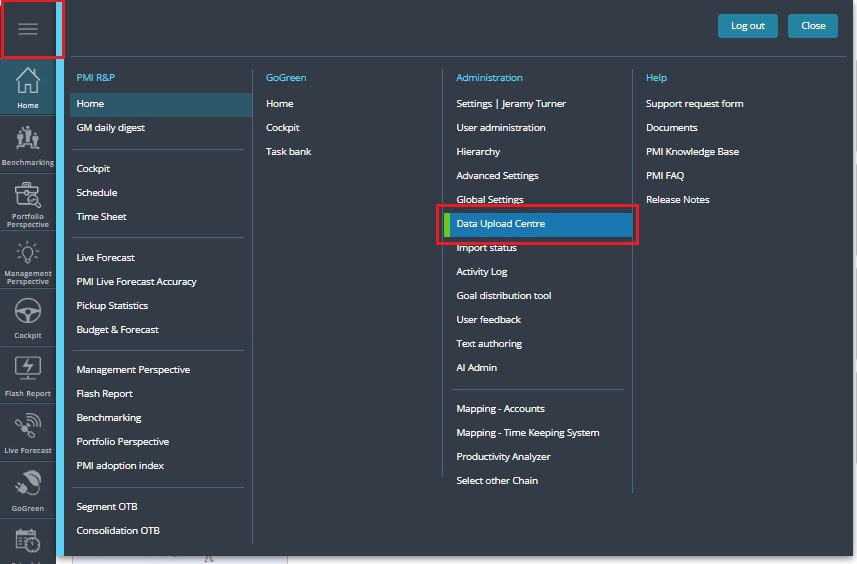Open PMI Knowledge Base
The width and height of the screenshot is (857, 564).
(692, 152)
